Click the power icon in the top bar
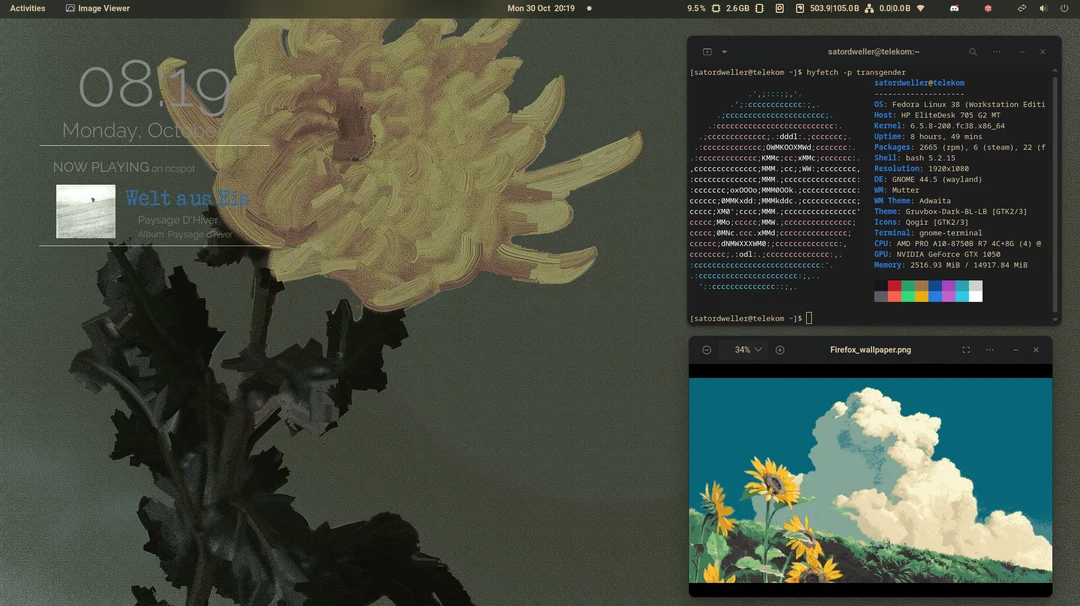 tap(1064, 8)
